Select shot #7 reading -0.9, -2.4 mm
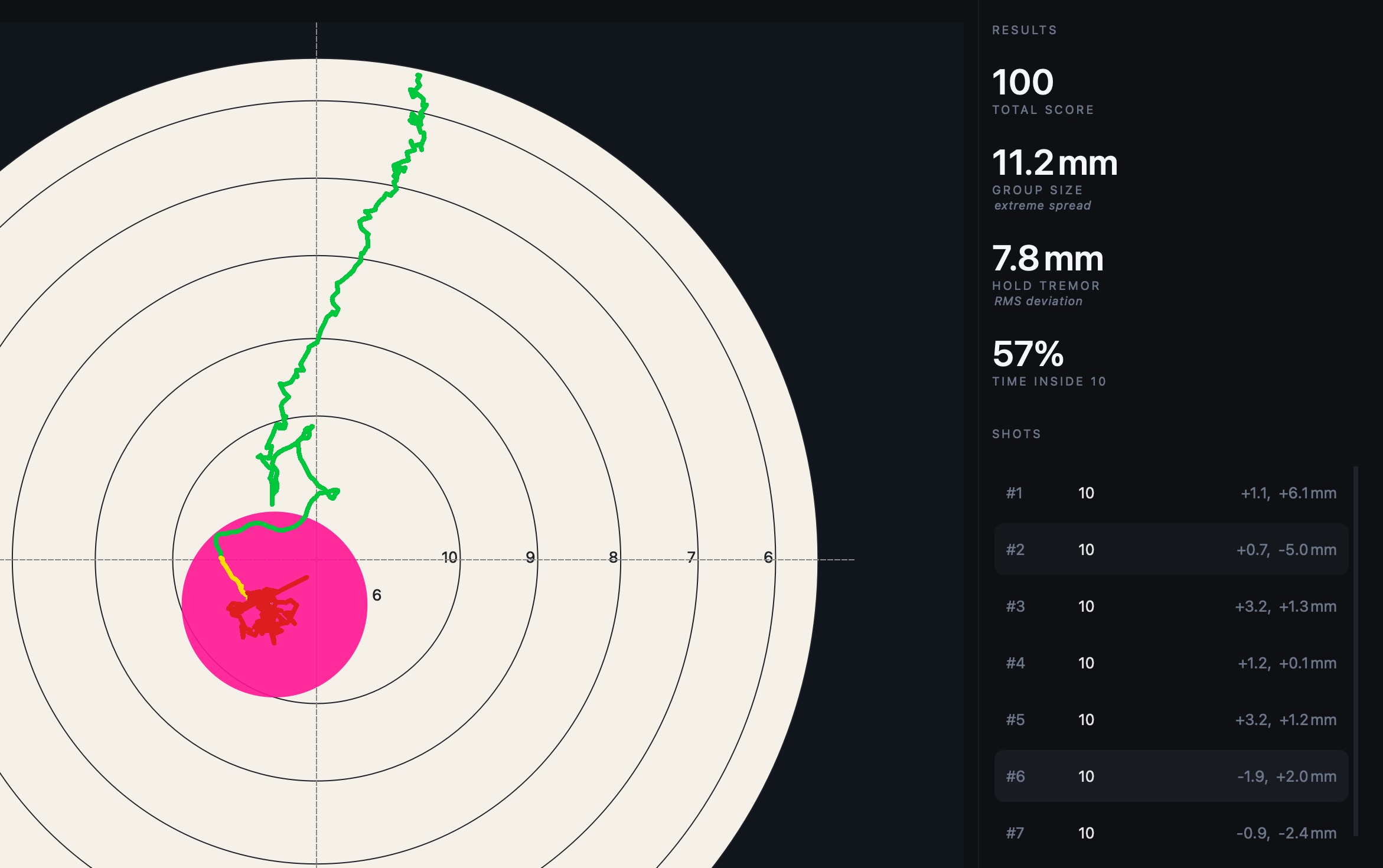 1171,833
